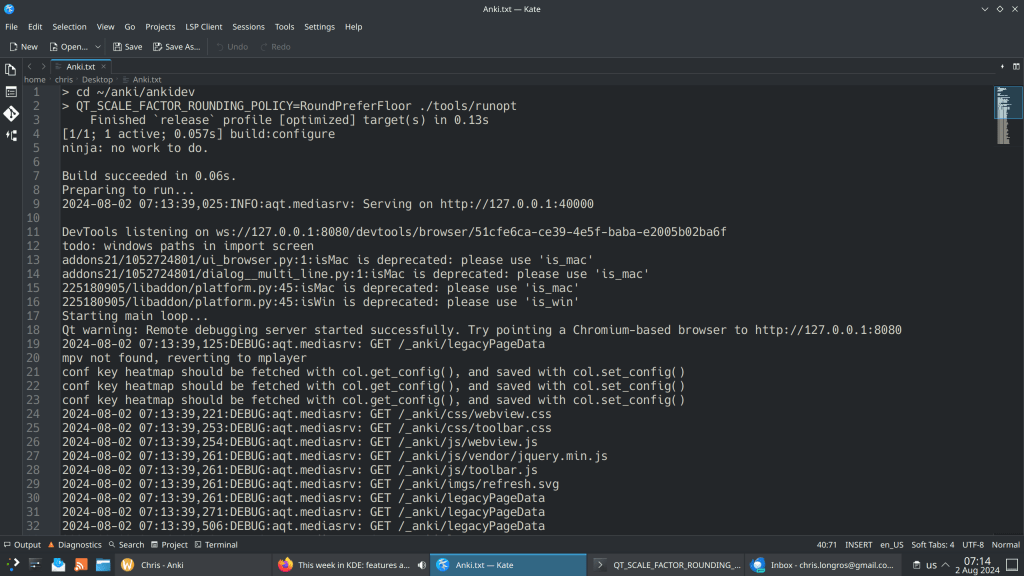Click Desktop in the breadcrumb path
Viewport: 1024px width, 576px height.
pyautogui.click(x=97, y=80)
